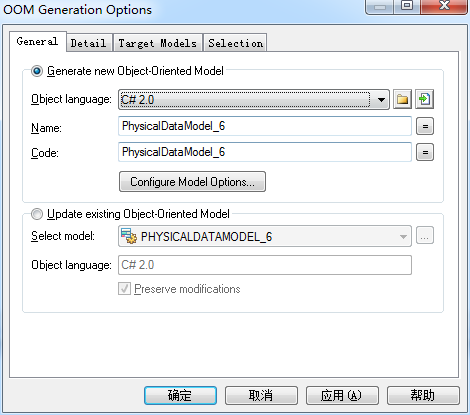This screenshot has height=415, width=470.
Task: Switch to the Detail tab
Action: pyautogui.click(x=89, y=43)
